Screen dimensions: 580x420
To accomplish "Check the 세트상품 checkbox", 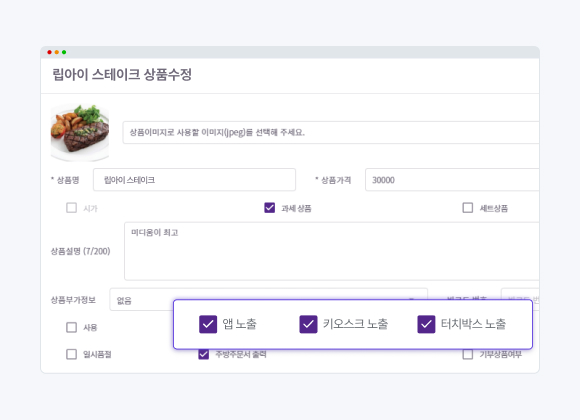I will coord(468,208).
